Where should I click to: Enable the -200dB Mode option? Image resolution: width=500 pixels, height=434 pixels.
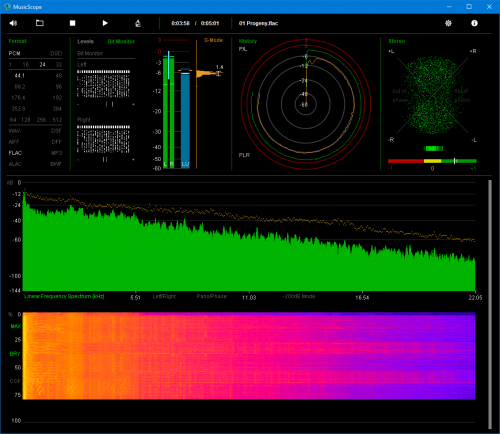pos(299,296)
